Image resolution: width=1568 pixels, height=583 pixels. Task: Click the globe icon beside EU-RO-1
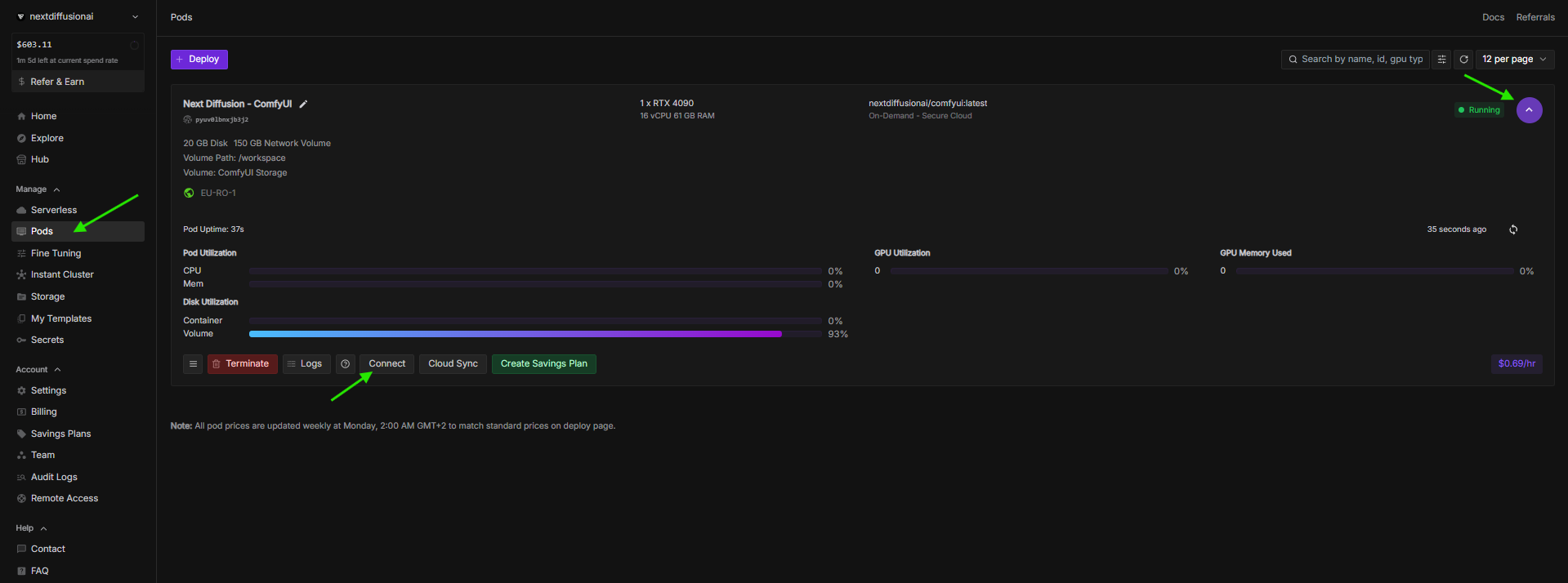(189, 194)
